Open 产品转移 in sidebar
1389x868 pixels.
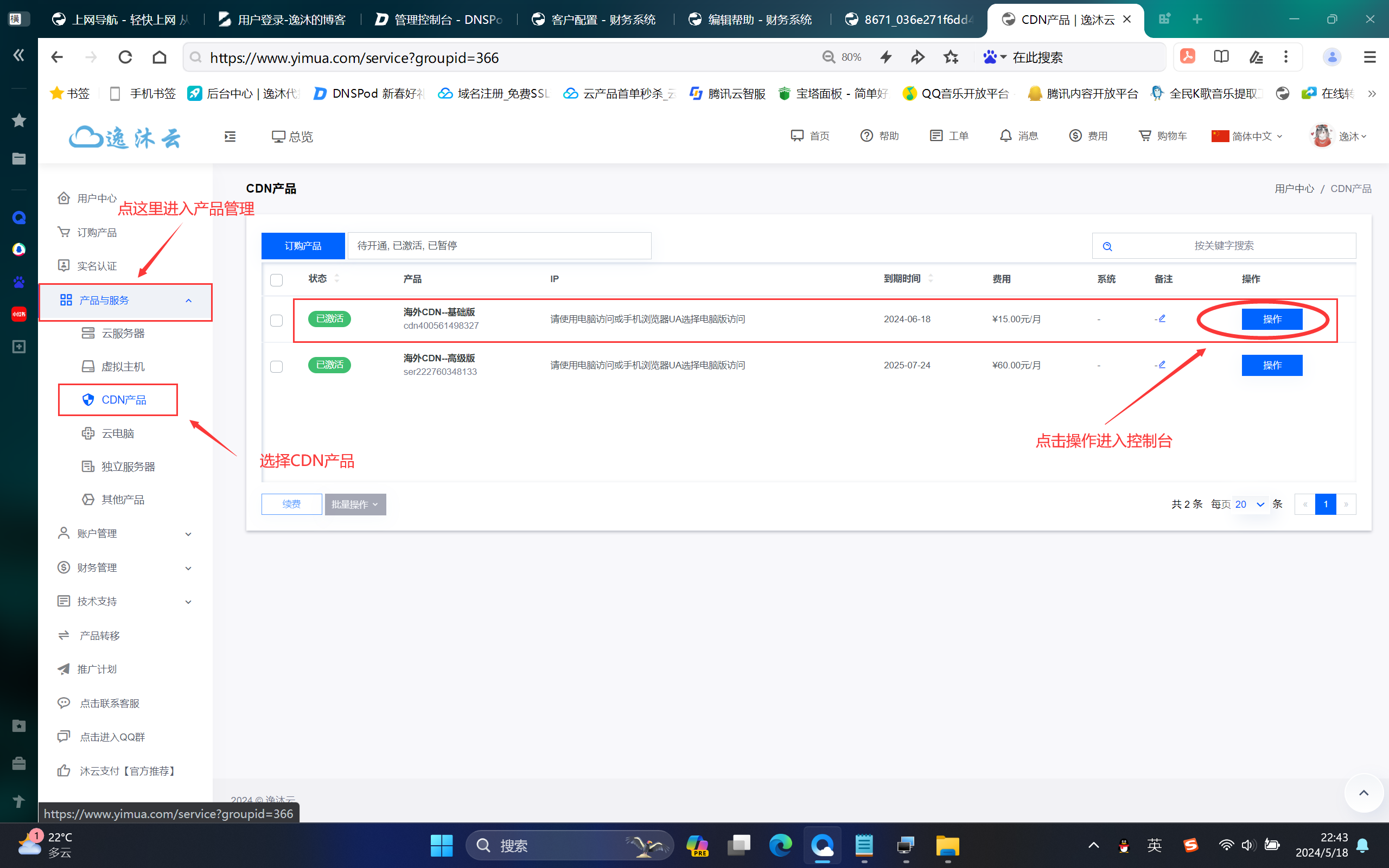tap(89, 635)
